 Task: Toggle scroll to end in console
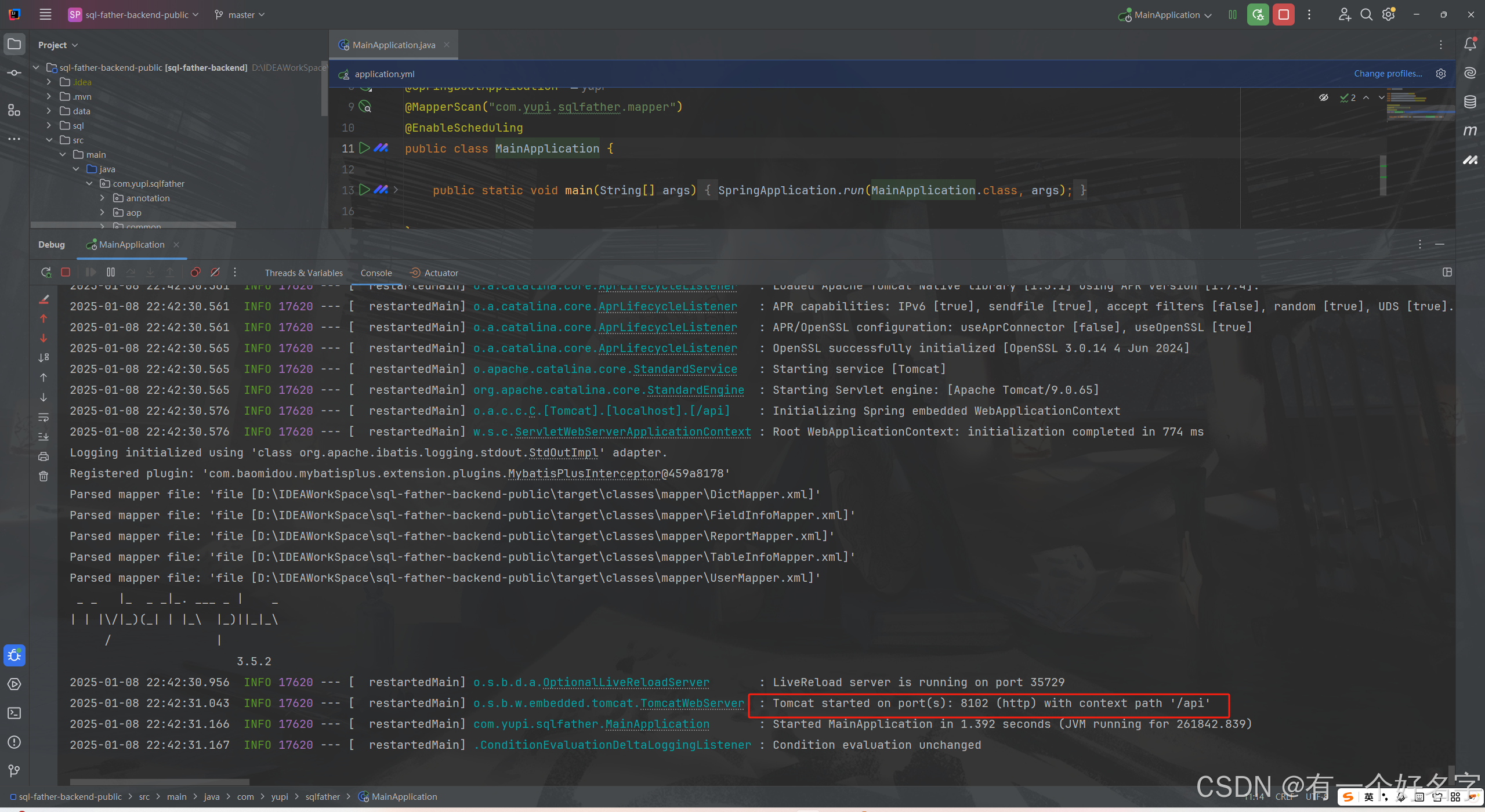(x=44, y=437)
